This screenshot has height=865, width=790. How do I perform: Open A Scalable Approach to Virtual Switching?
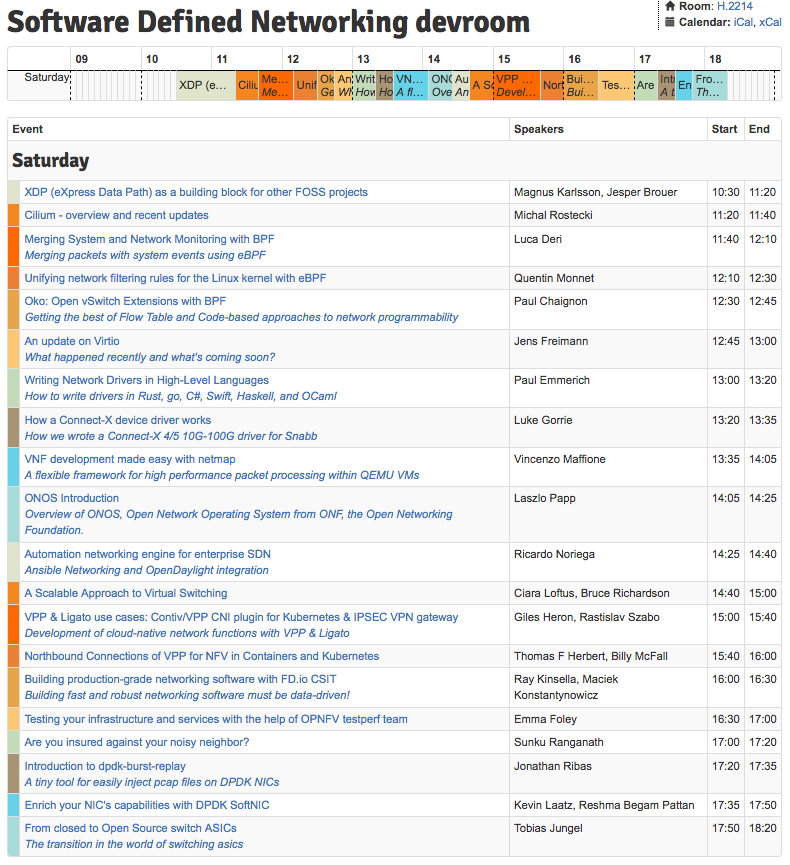point(126,593)
